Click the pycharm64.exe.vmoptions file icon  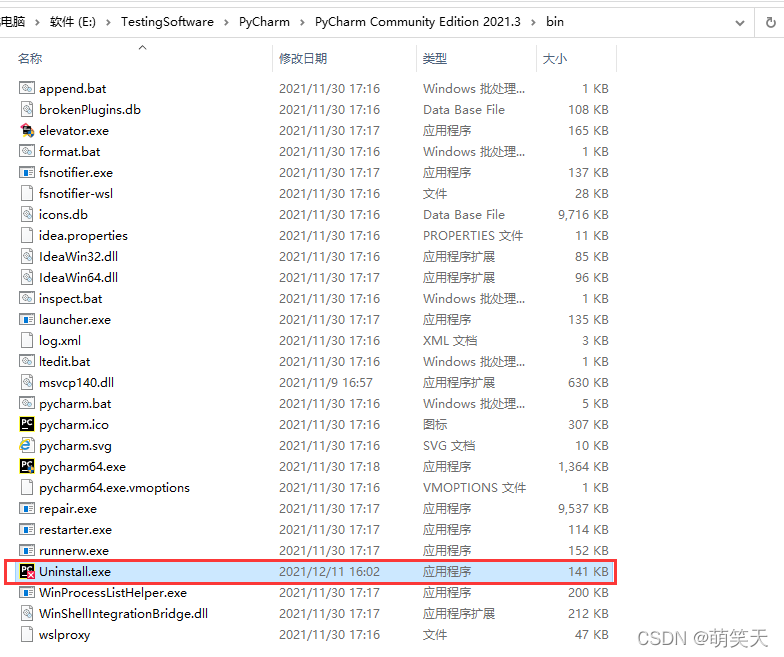[27, 487]
